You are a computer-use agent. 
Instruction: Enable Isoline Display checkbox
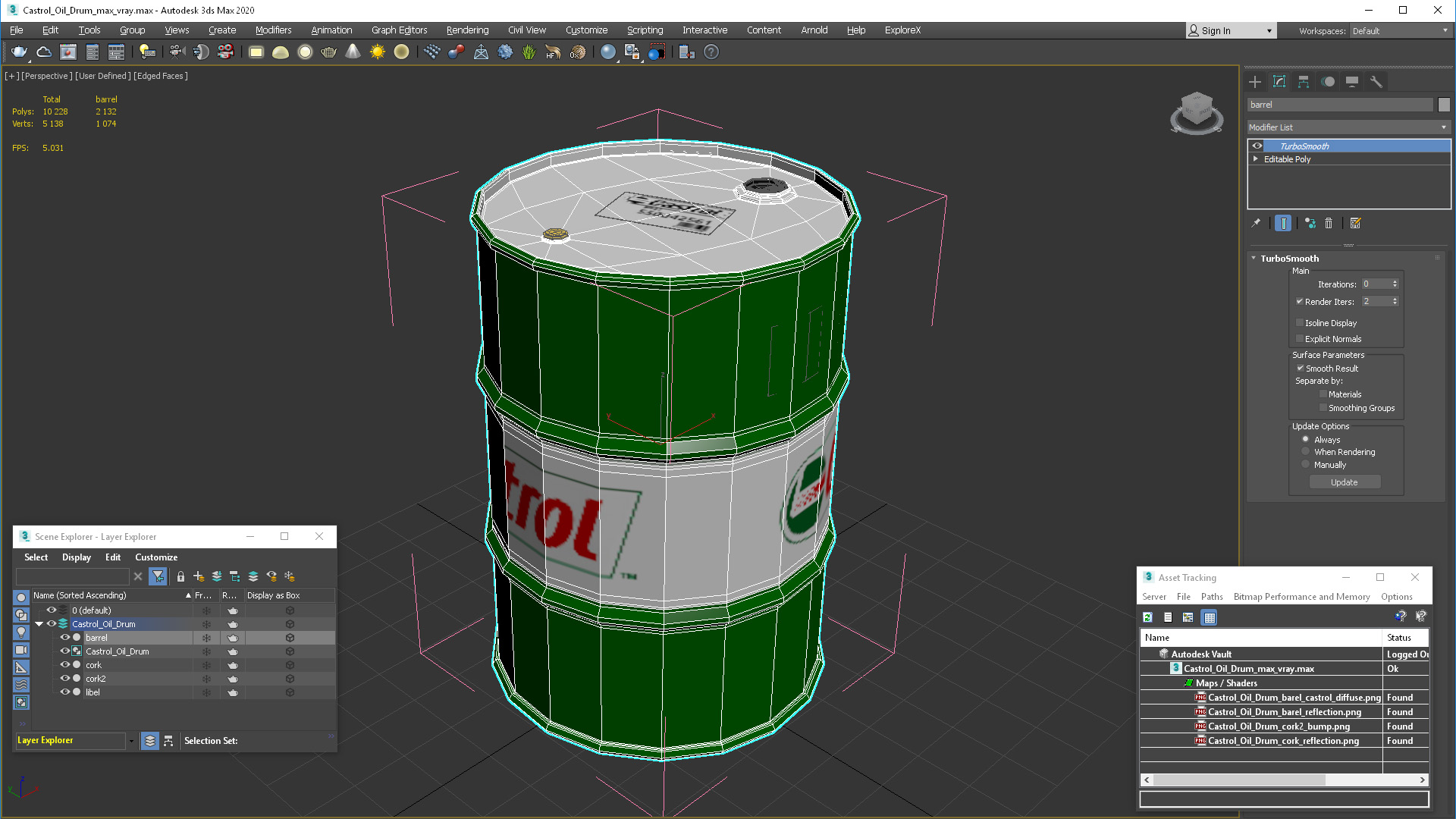1300,323
